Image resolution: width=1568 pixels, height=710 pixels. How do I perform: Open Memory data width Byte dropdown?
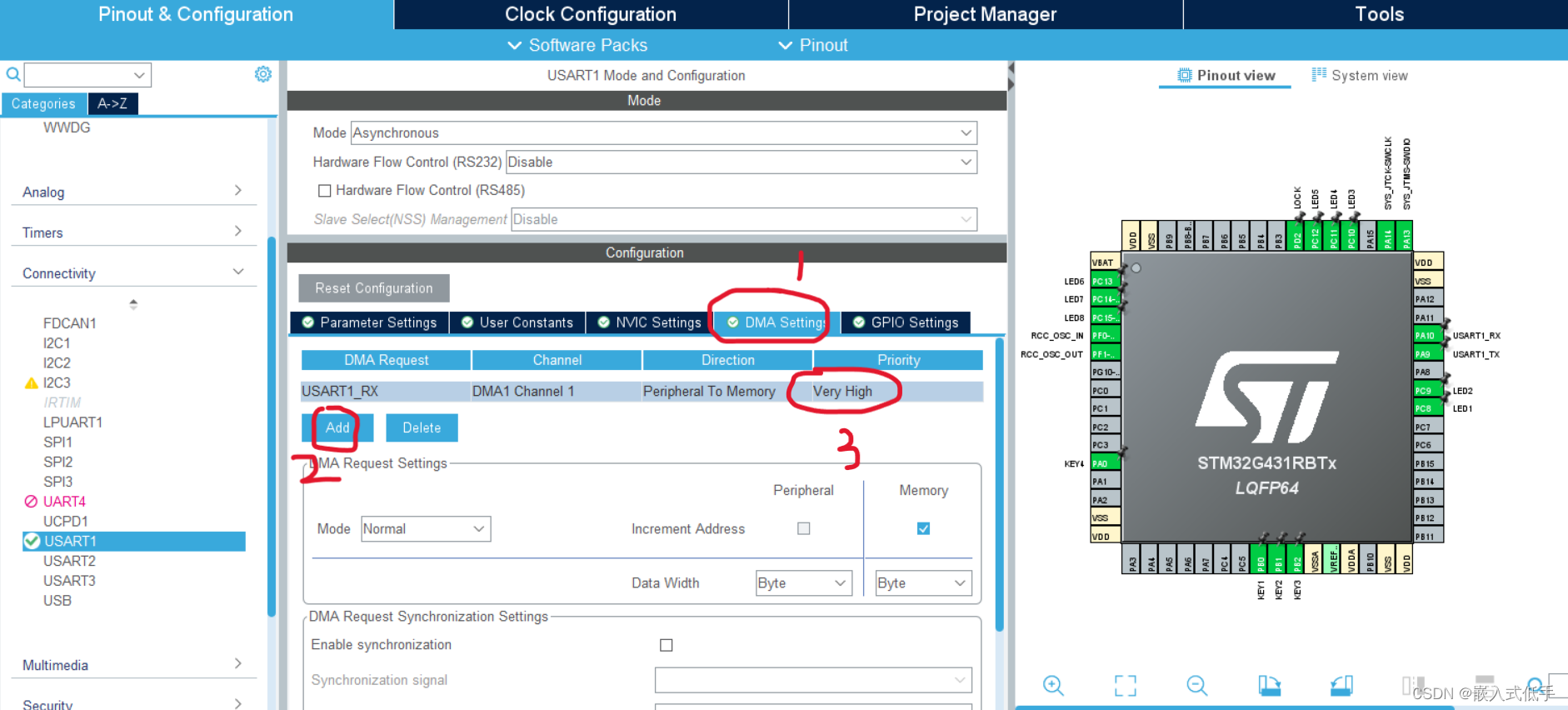(923, 583)
